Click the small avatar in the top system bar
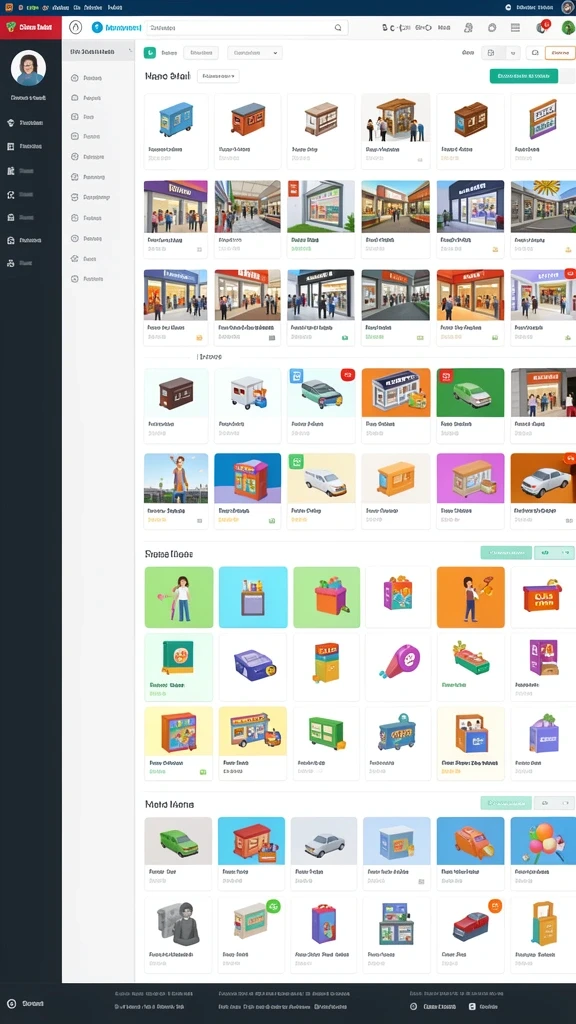This screenshot has width=576, height=1024. [x=567, y=7]
